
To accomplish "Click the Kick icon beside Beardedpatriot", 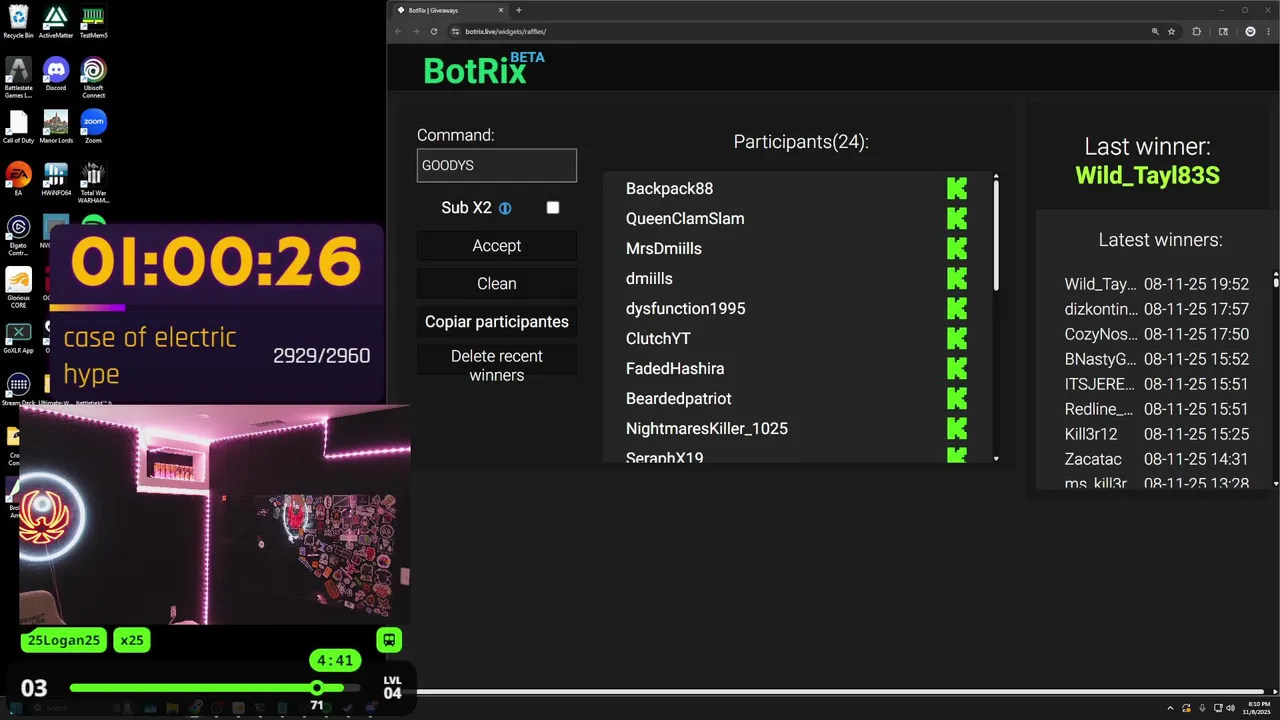I will (957, 398).
